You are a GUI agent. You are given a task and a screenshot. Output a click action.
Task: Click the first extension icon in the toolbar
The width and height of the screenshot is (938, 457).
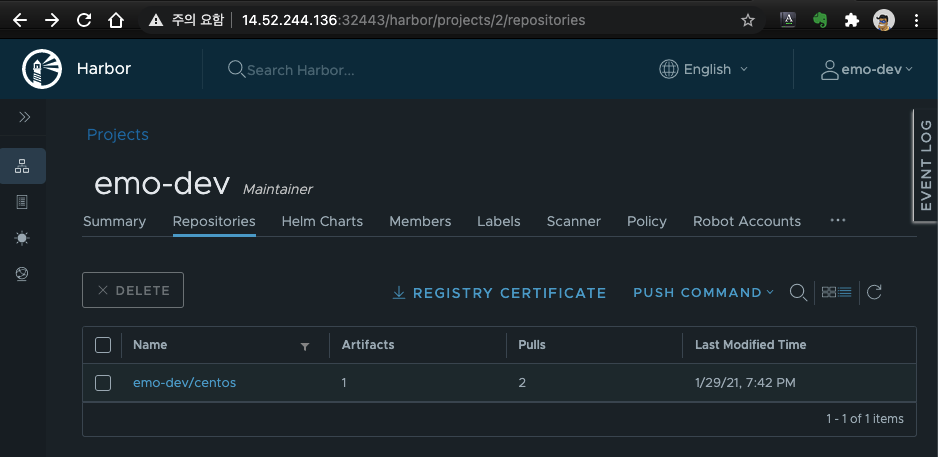(788, 20)
